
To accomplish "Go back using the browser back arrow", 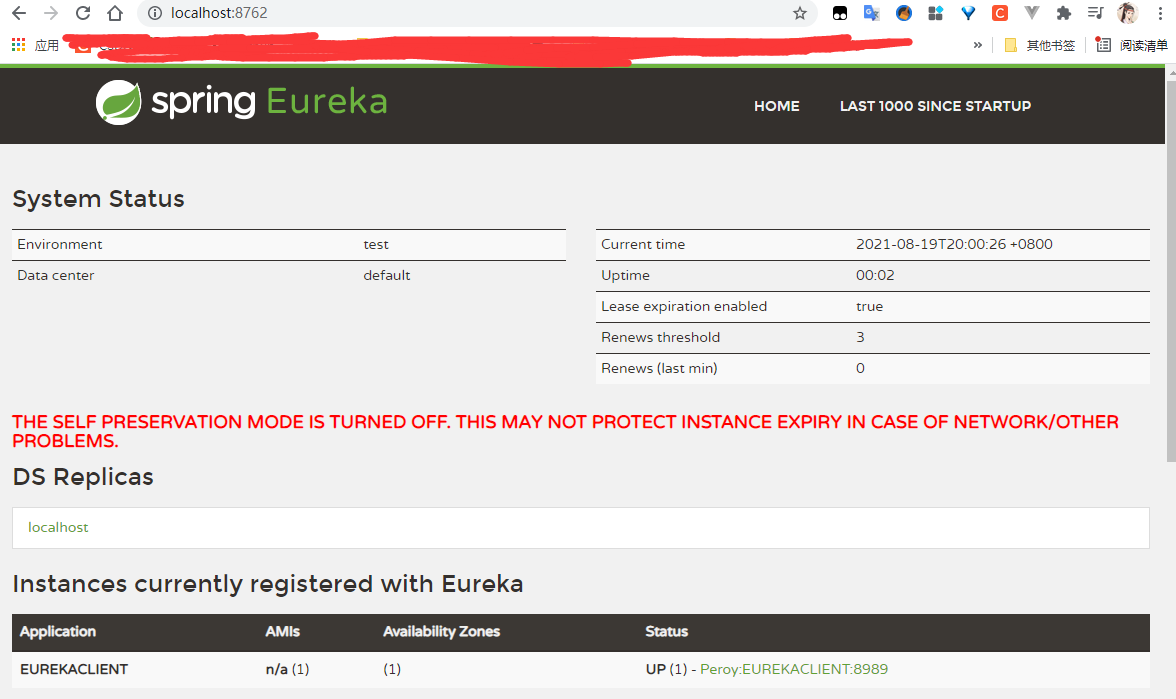I will pos(19,13).
